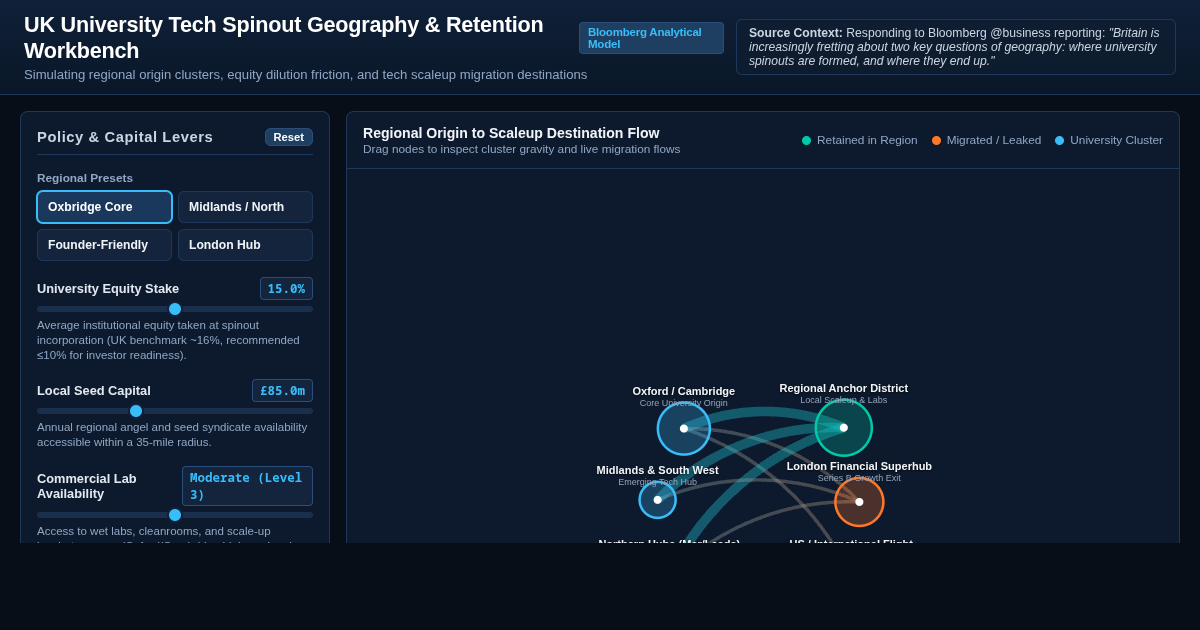Click the University Cluster legend item

[x=1109, y=140]
